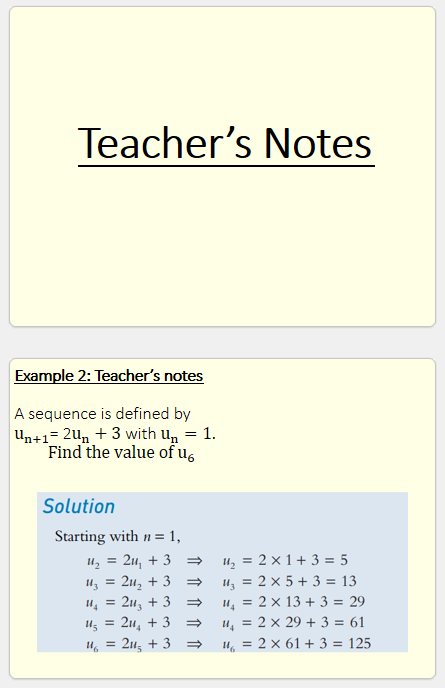Click the implies arrow in the u2 row
Image resolution: width=445 pixels, height=688 pixels.
[194, 561]
